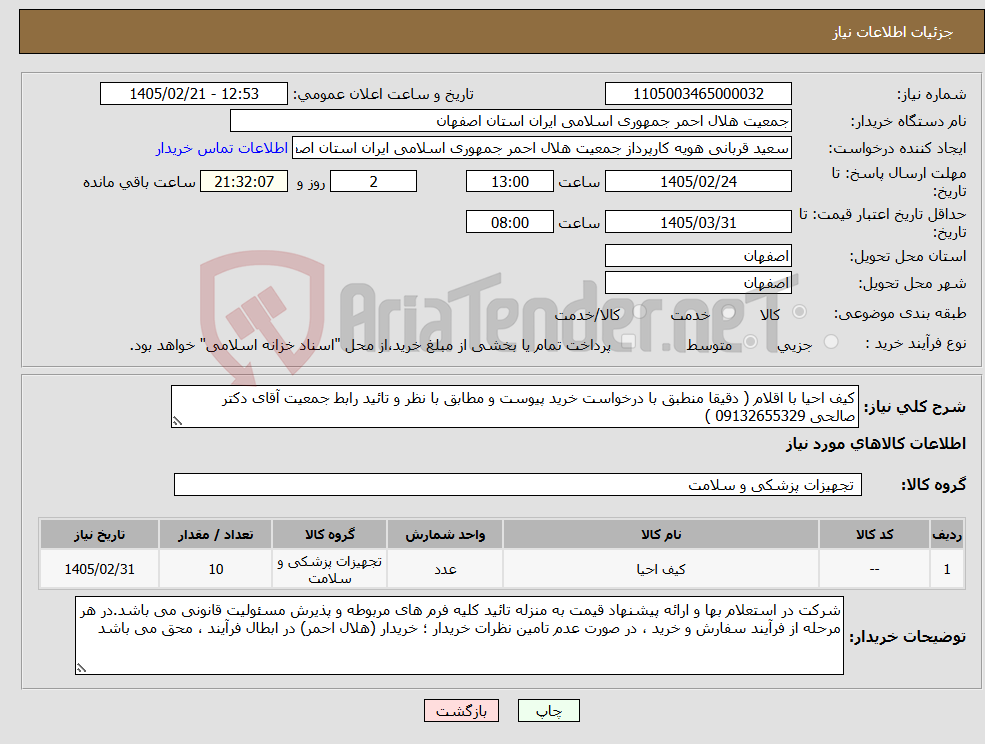Click the بازگشت back button
The width and height of the screenshot is (985, 744).
click(x=461, y=711)
